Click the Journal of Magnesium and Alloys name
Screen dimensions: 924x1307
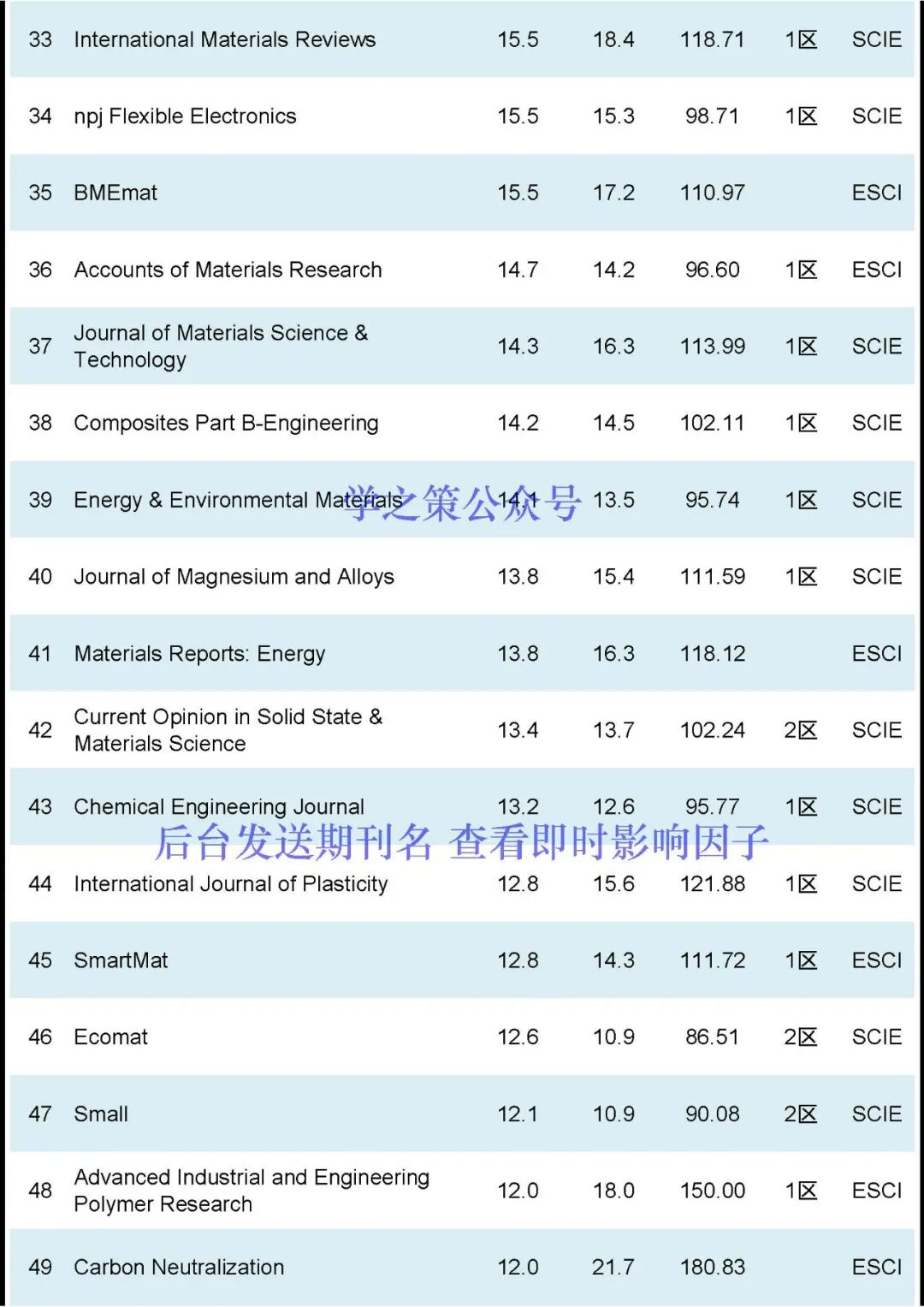point(234,577)
